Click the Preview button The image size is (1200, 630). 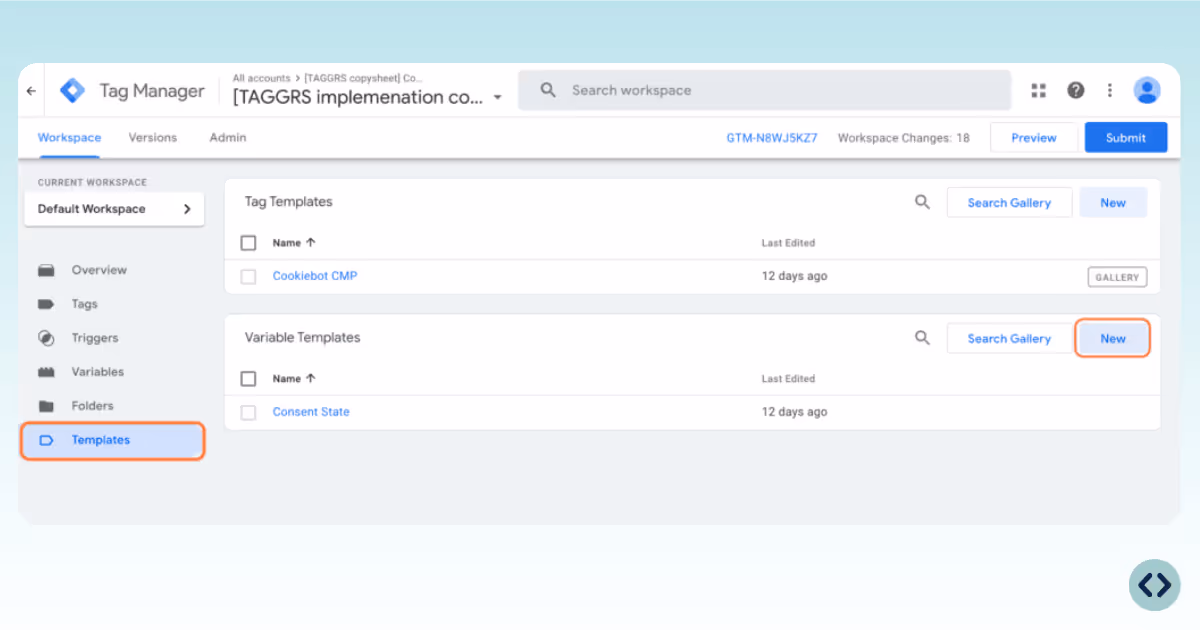(x=1034, y=138)
